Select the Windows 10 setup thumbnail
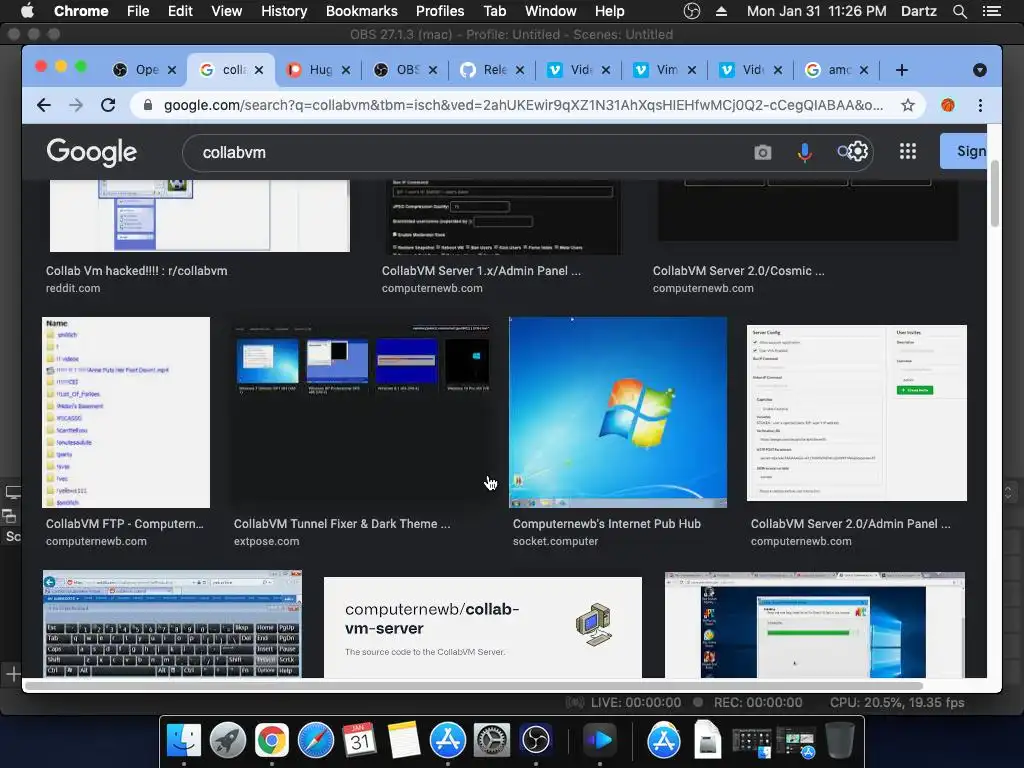 click(814, 625)
